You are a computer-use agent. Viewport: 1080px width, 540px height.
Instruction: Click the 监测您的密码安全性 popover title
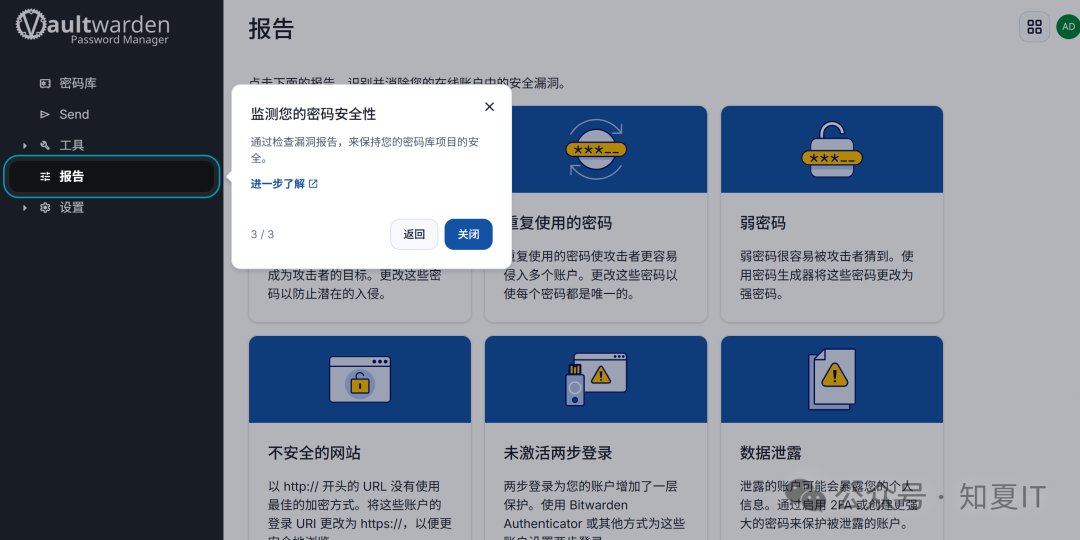click(313, 114)
